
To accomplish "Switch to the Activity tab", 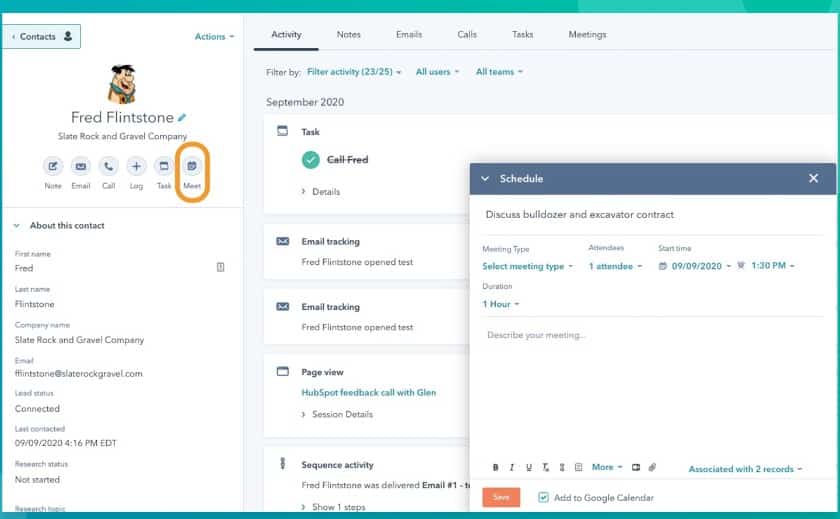I will tap(286, 34).
